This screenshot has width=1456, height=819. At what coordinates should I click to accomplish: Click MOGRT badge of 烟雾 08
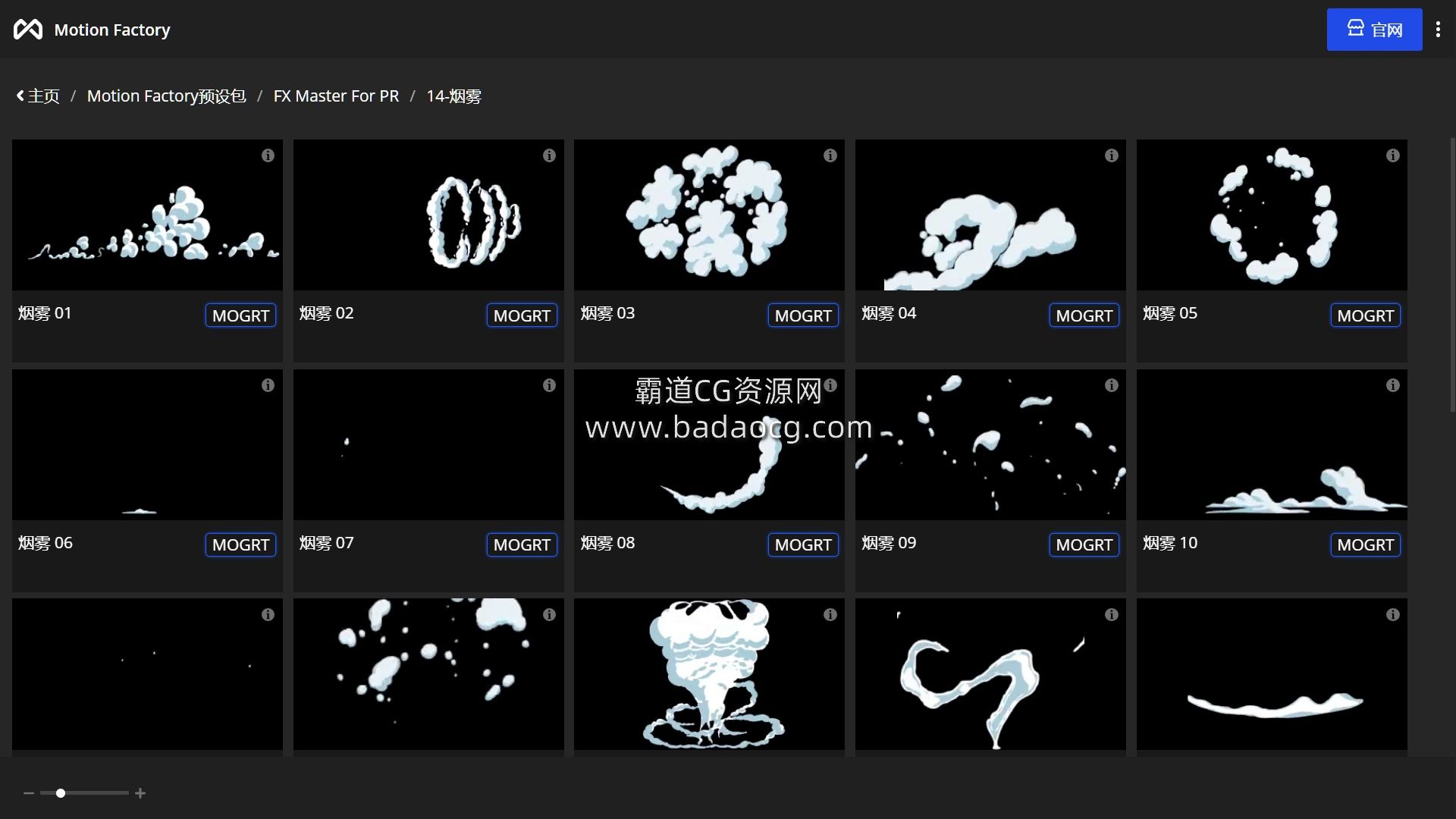tap(803, 544)
